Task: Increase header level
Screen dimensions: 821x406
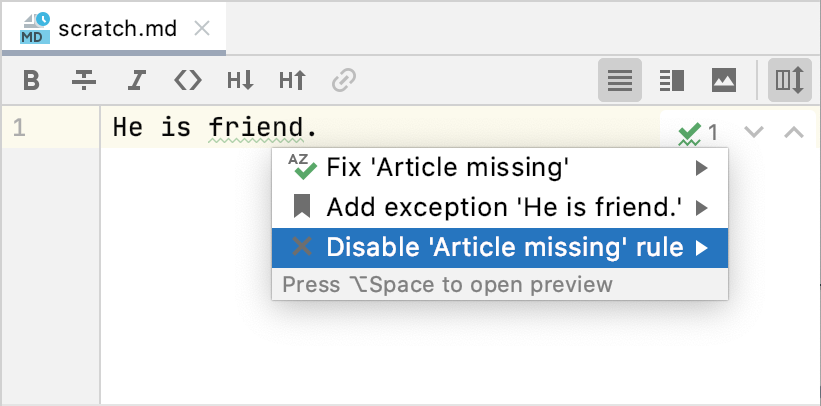Action: click(x=292, y=80)
